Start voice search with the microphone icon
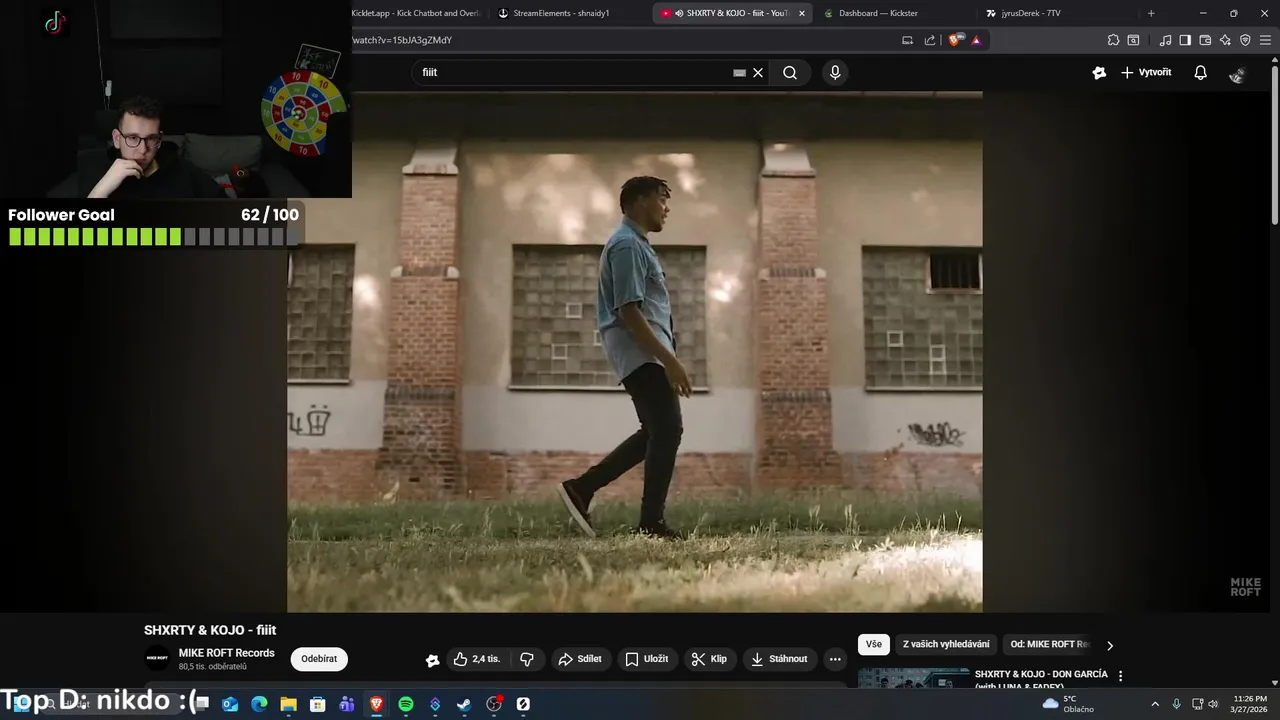The image size is (1280, 720). pos(835,72)
